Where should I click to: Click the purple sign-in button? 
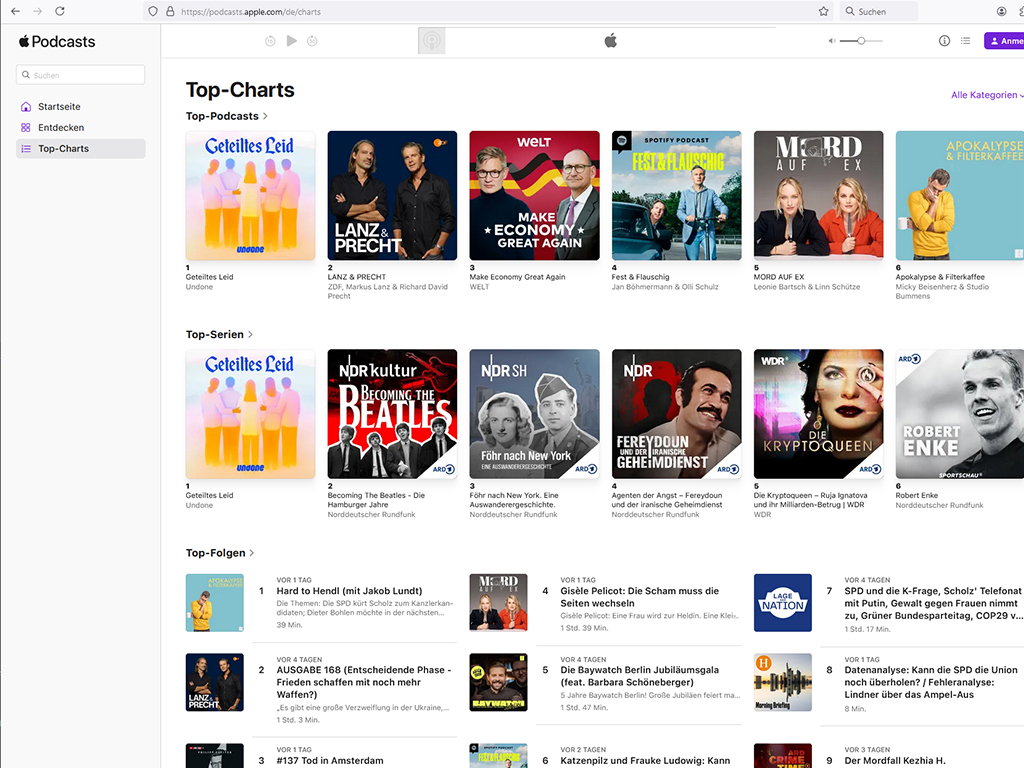(x=1003, y=41)
